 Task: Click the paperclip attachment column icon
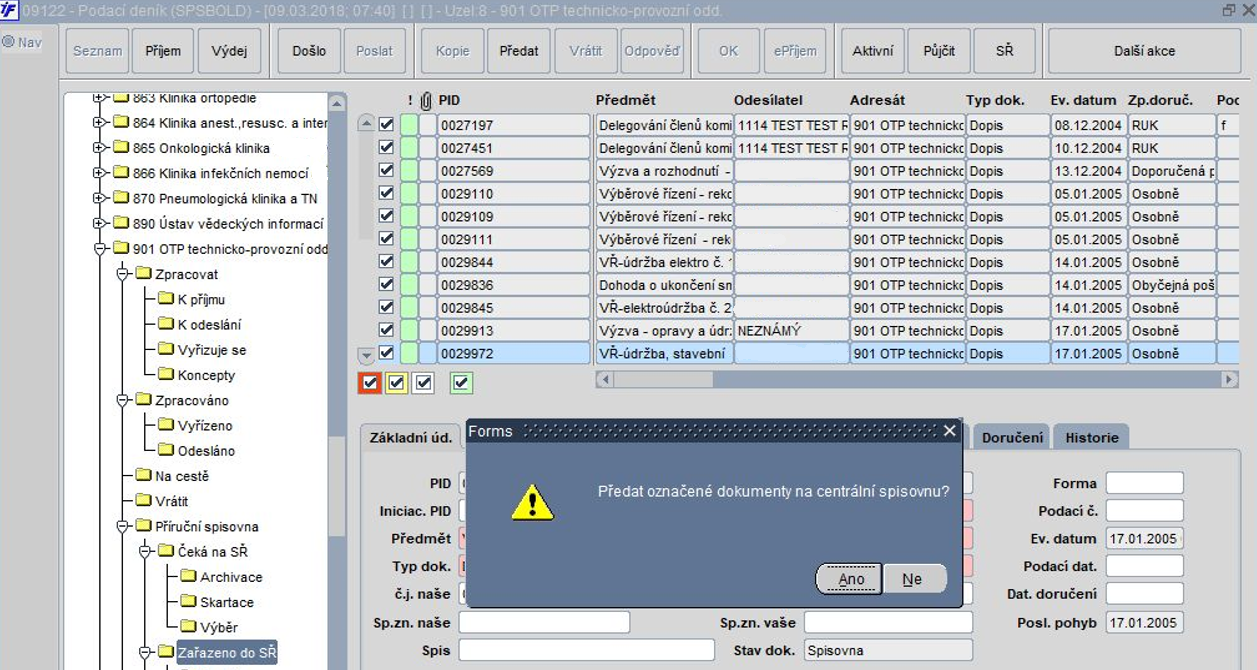pos(426,101)
